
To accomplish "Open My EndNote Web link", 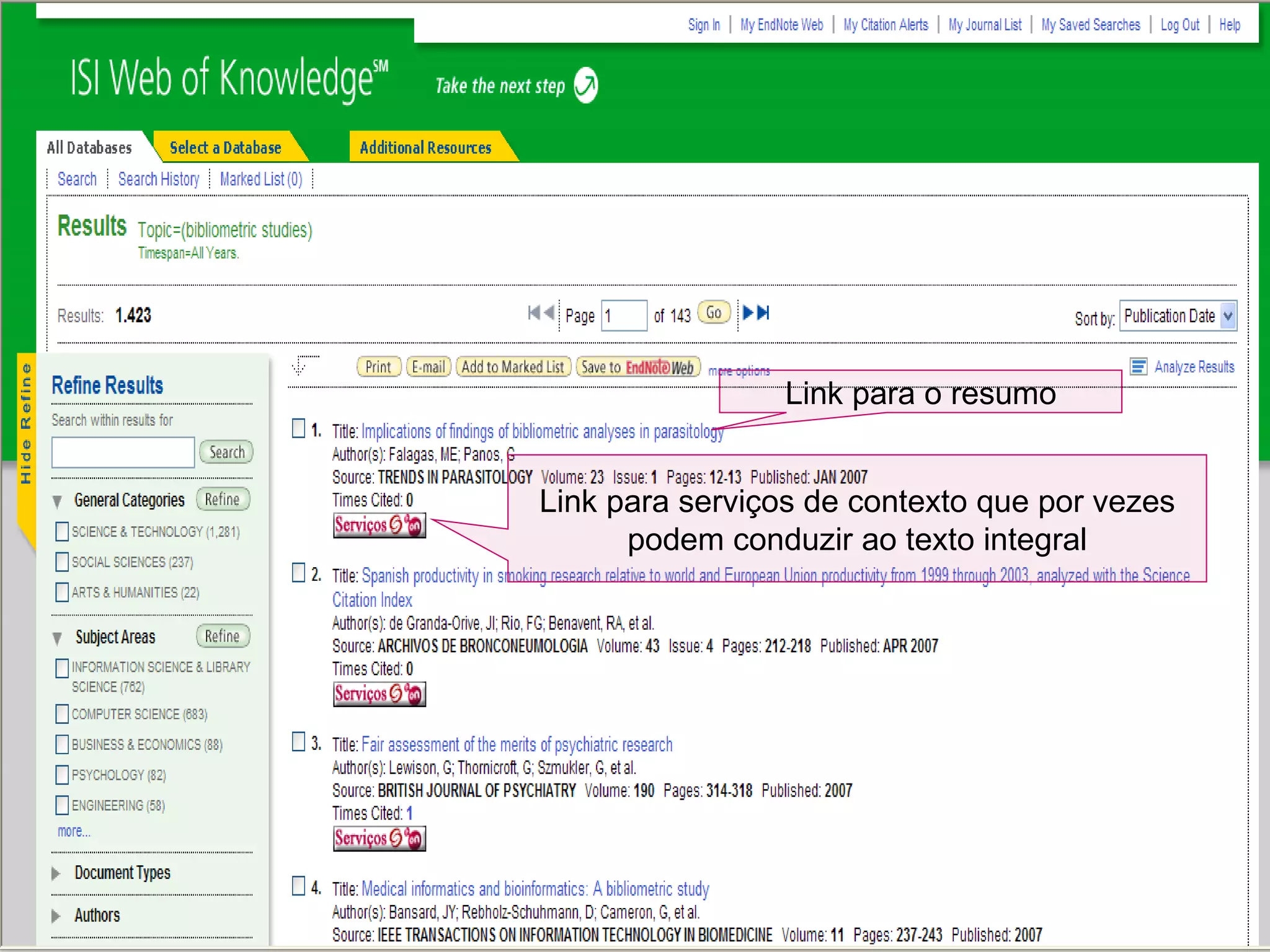I will (x=781, y=25).
